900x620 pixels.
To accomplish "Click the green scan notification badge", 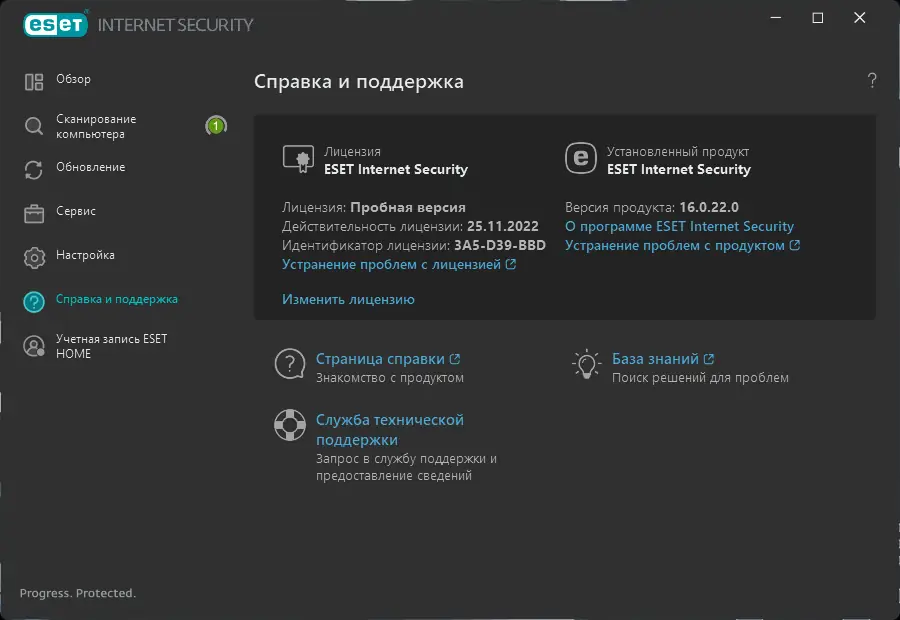I will pyautogui.click(x=215, y=126).
